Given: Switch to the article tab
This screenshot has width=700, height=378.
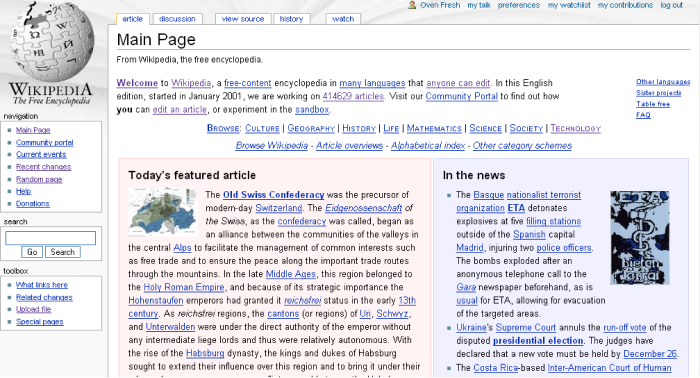Looking at the screenshot, I should 132,19.
